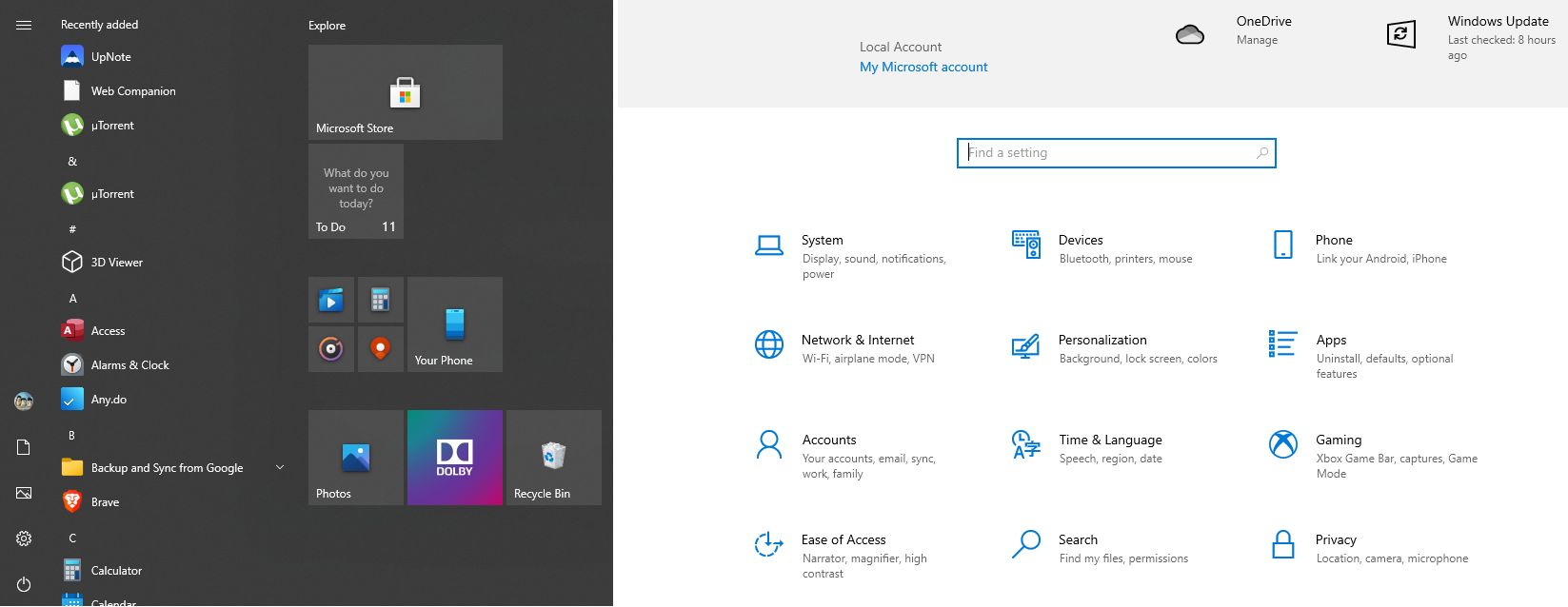The image size is (1568, 607).
Task: Click the Explore tile group heading
Action: (327, 26)
